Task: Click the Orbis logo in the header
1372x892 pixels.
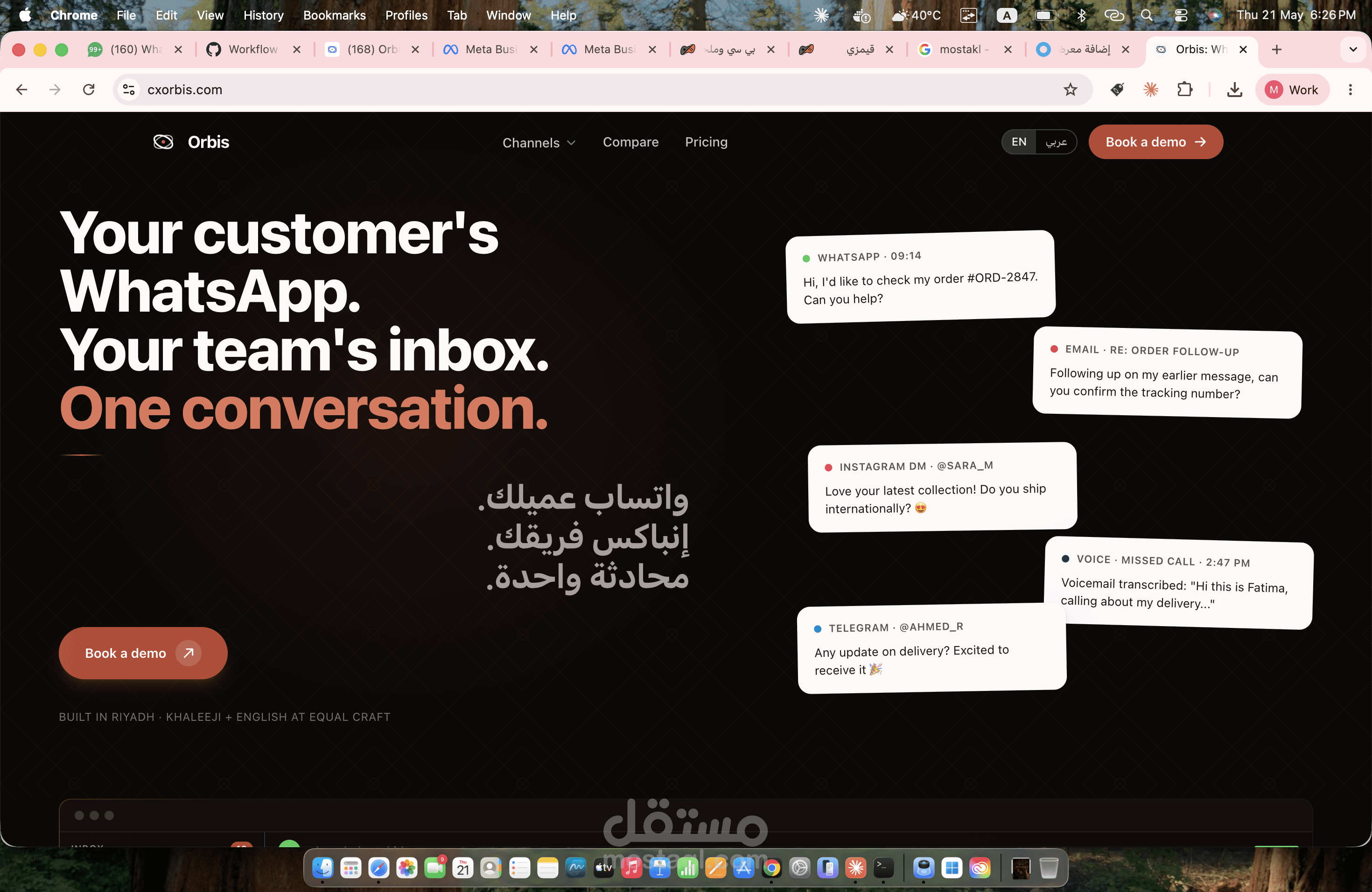Action: (x=191, y=142)
